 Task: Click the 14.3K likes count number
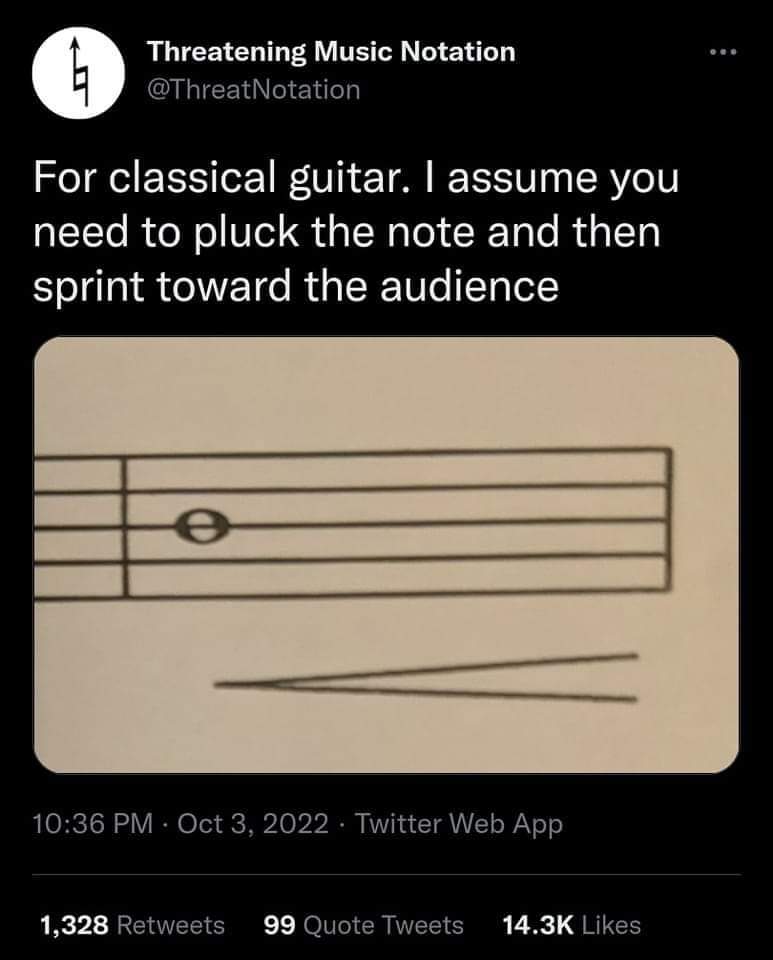click(538, 925)
